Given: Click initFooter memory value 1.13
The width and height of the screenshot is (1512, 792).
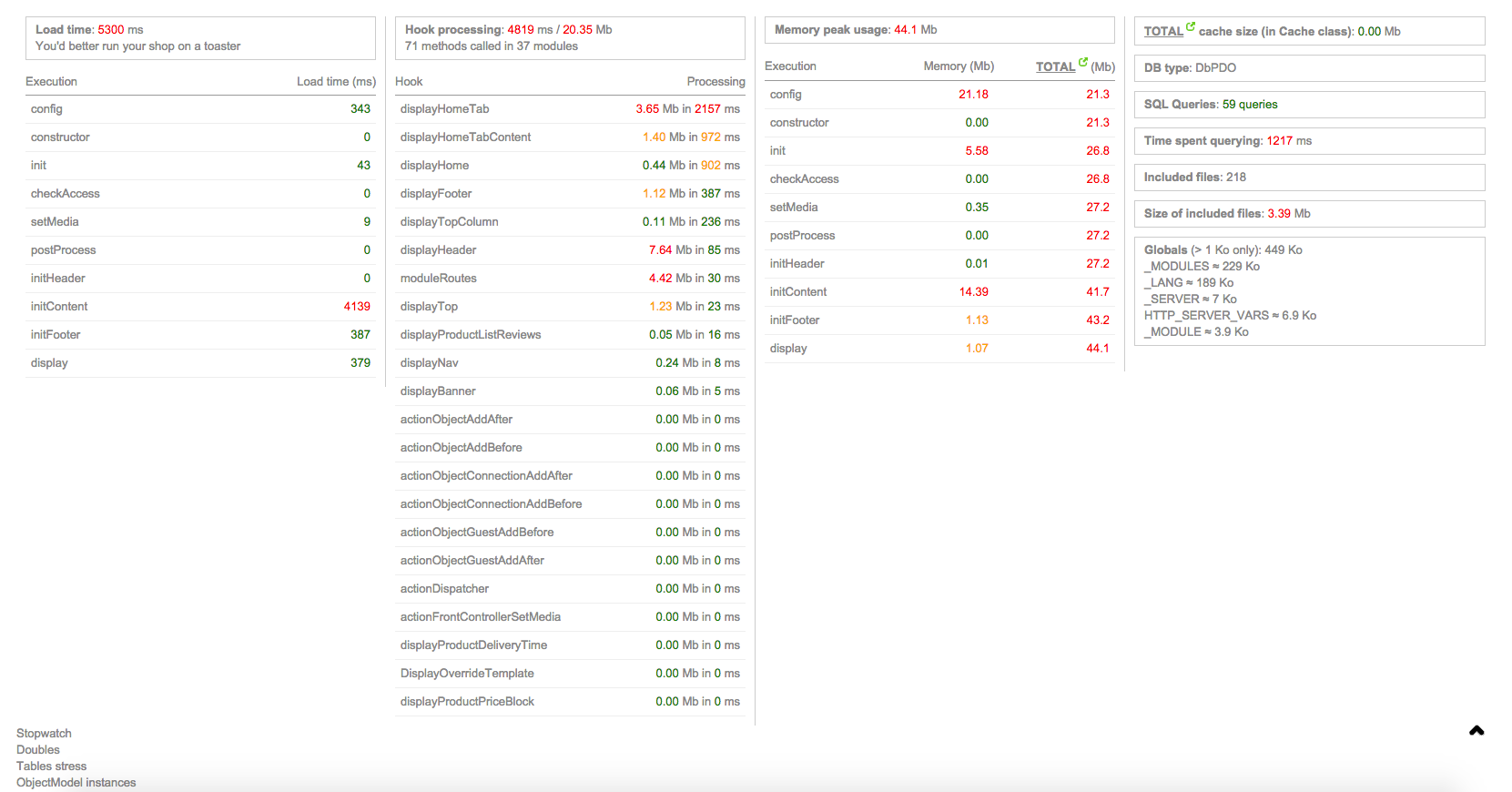Looking at the screenshot, I should (977, 320).
